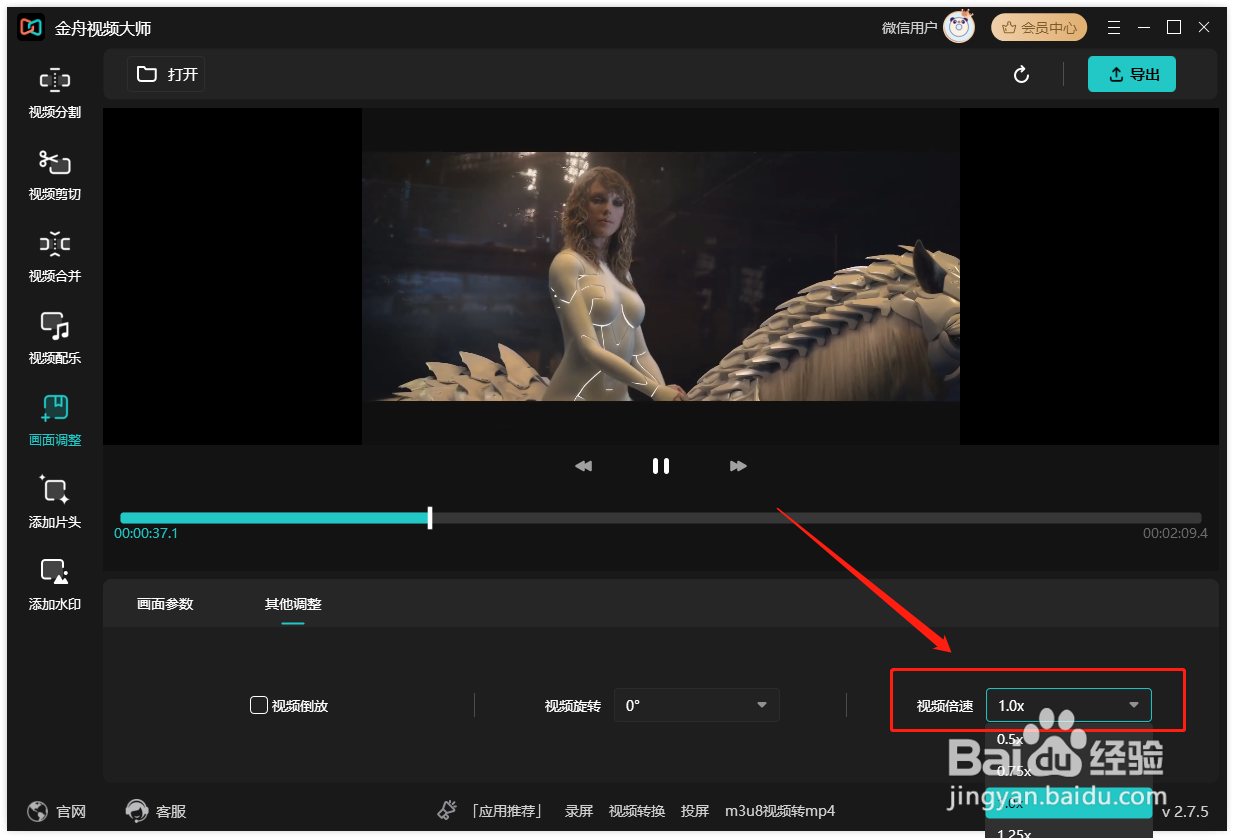
Task: Click the 金舟视频大师 app logo
Action: click(x=31, y=28)
